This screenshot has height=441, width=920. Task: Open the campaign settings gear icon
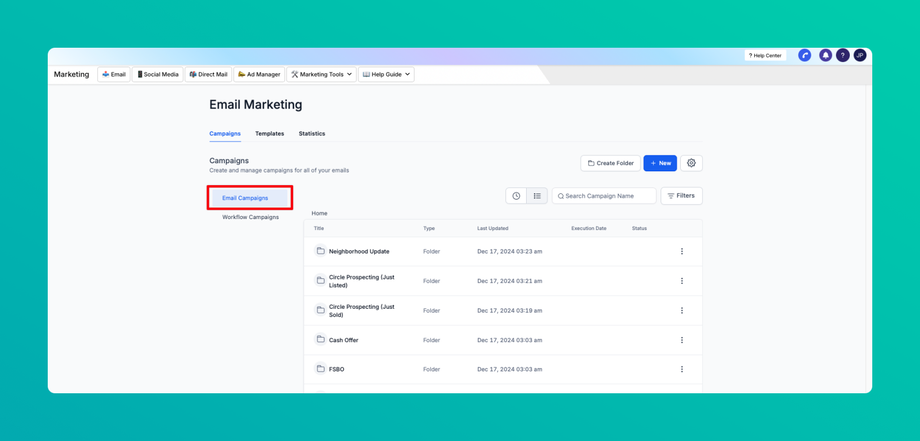(691, 163)
